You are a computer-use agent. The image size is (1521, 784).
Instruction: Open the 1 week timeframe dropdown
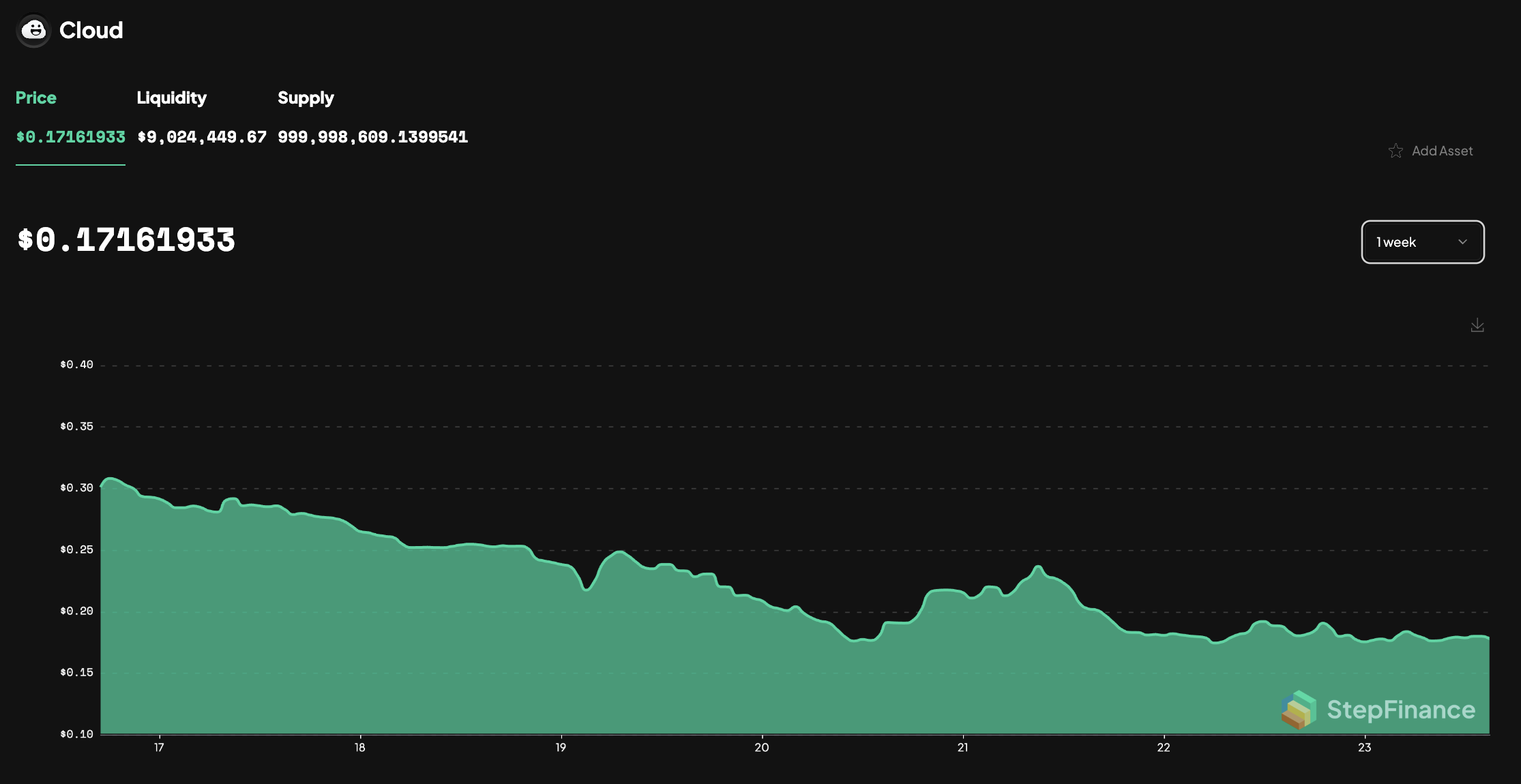(x=1422, y=242)
